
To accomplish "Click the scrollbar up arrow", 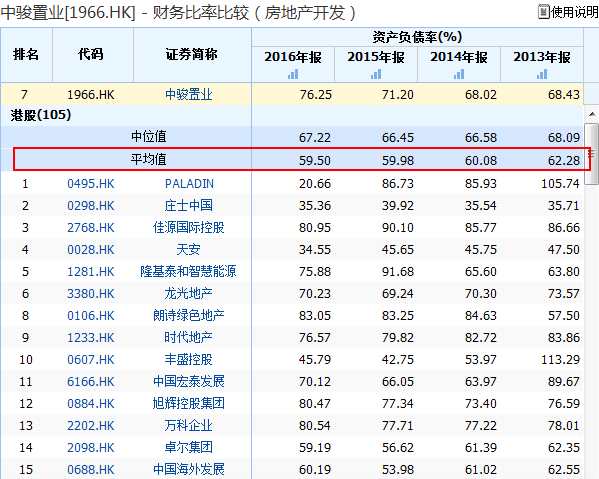I will pos(592,115).
